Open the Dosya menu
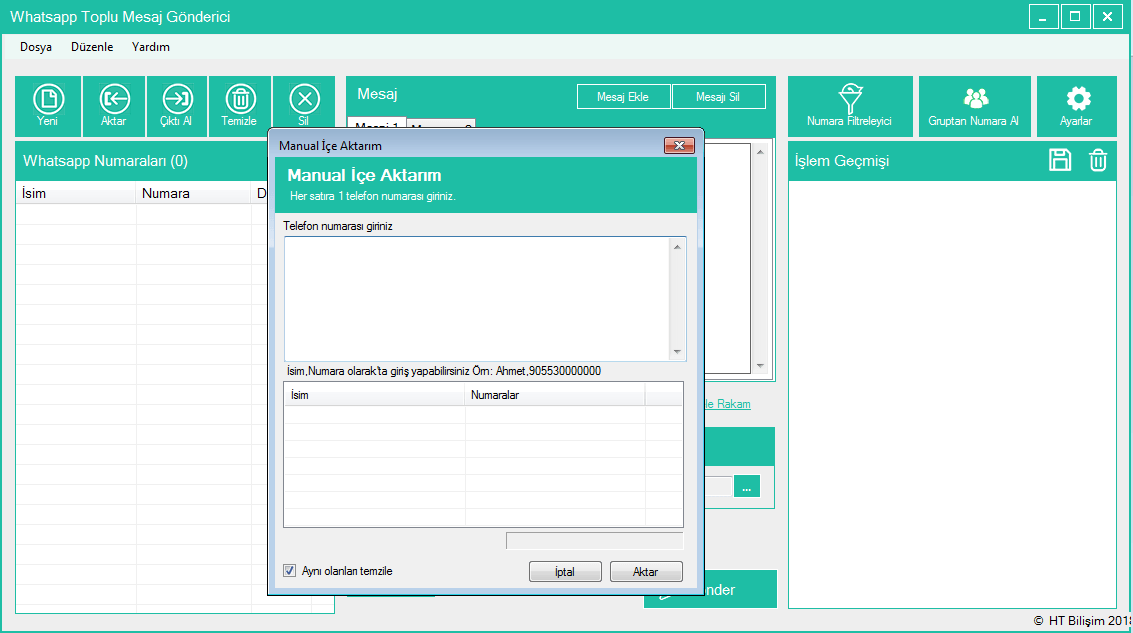 (36, 47)
